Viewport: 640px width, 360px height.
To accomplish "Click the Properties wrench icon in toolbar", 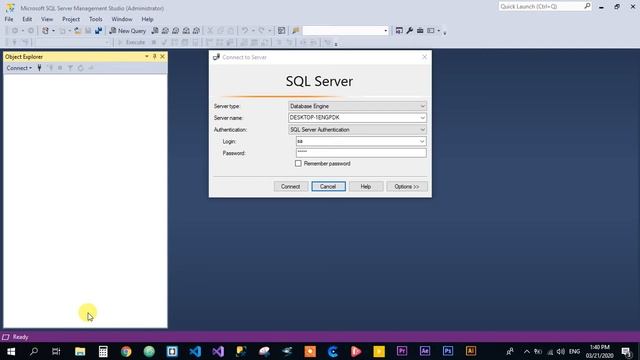I will [409, 31].
